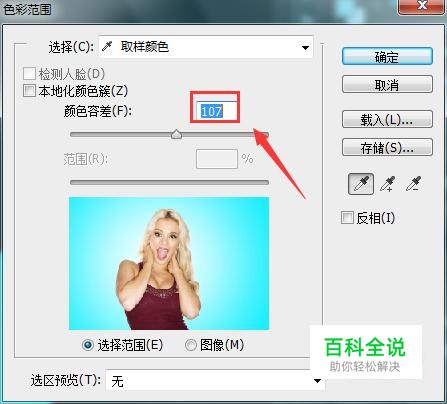The image size is (447, 404).
Task: Click the 存储(S)... button
Action: [387, 147]
